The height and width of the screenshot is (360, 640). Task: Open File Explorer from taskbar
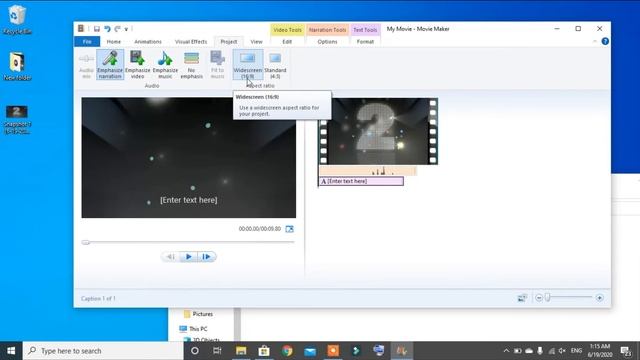click(241, 351)
